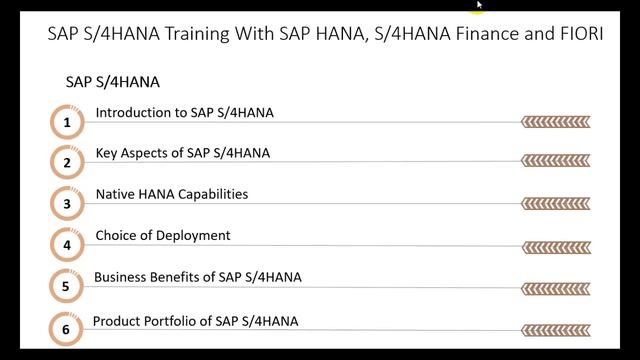This screenshot has width=640, height=360.
Task: Click chevron arrows beside Business Benefits row
Action: 556,289
